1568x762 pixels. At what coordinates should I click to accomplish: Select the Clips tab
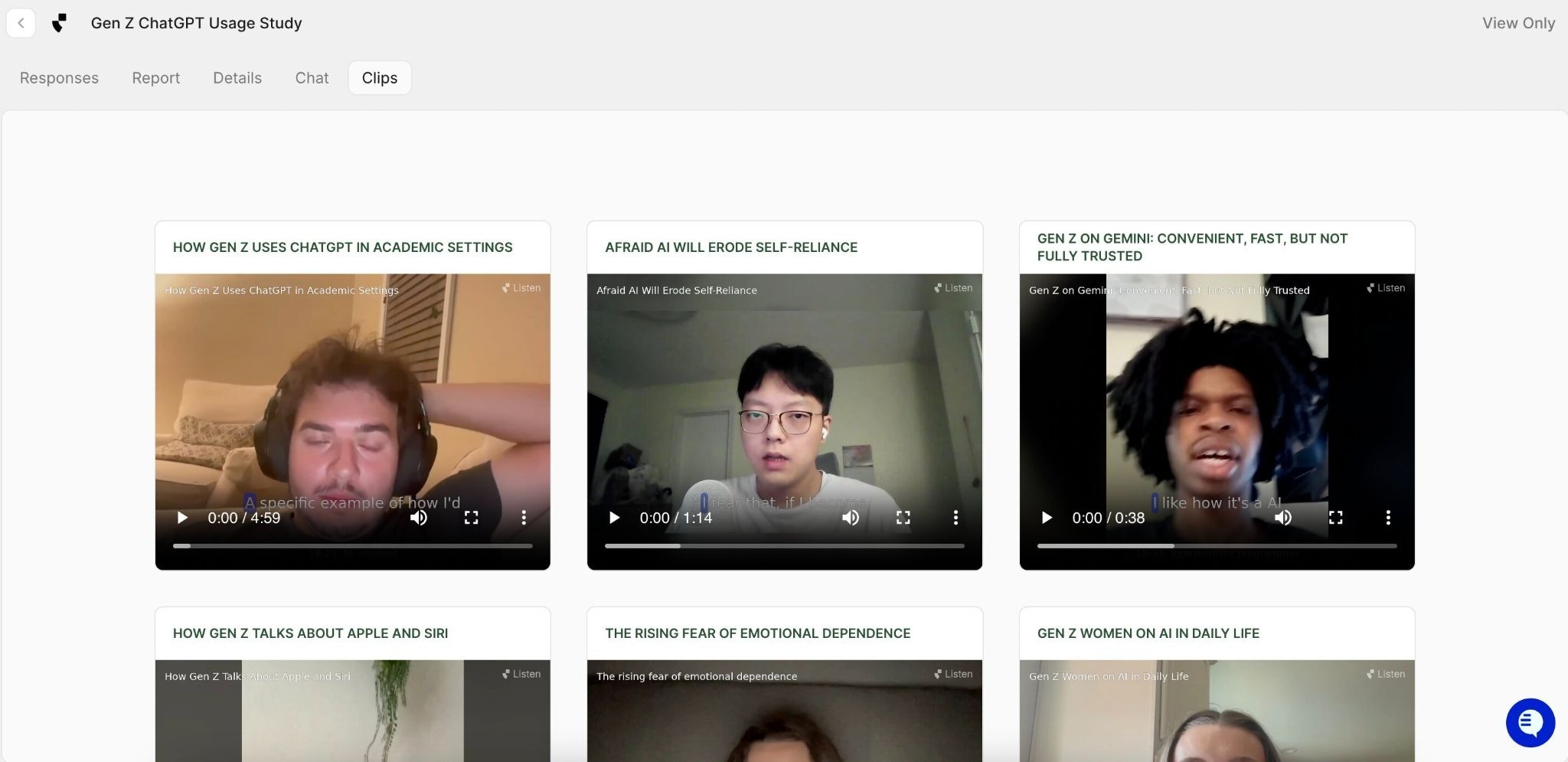(x=380, y=78)
